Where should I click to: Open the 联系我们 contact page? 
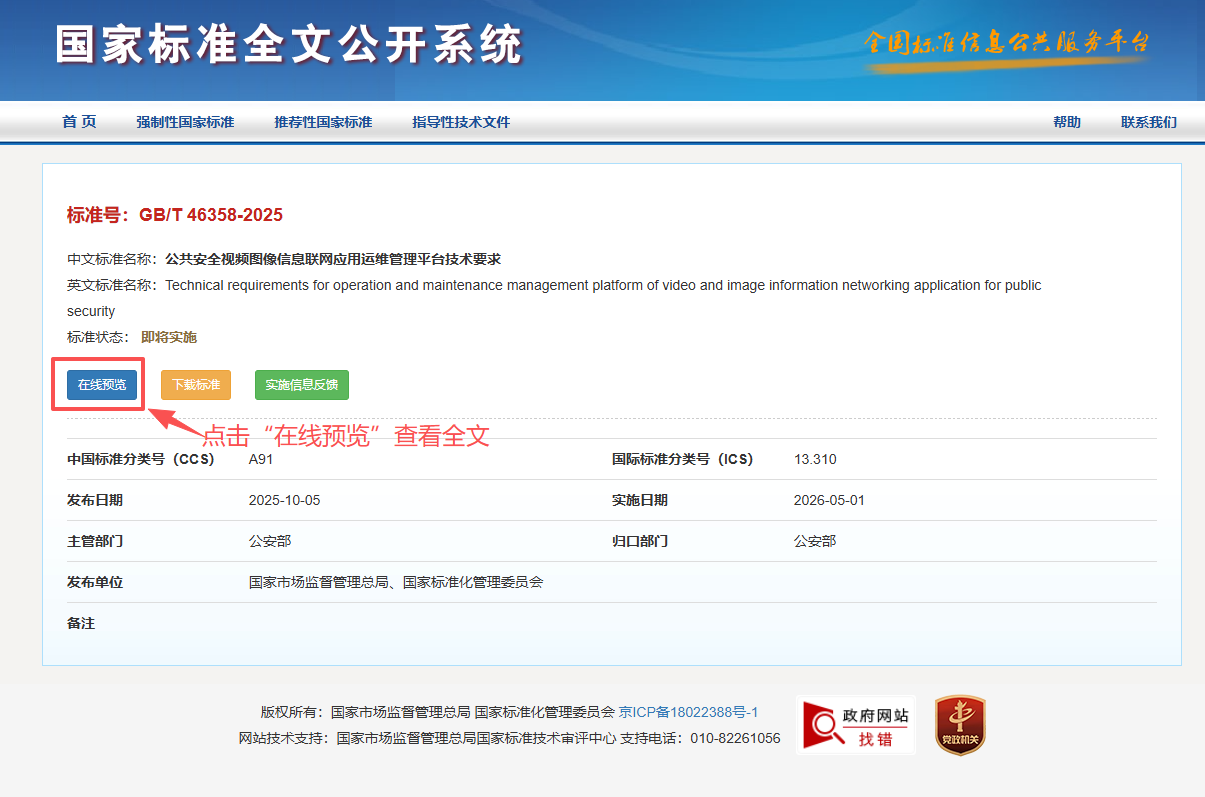(1148, 122)
